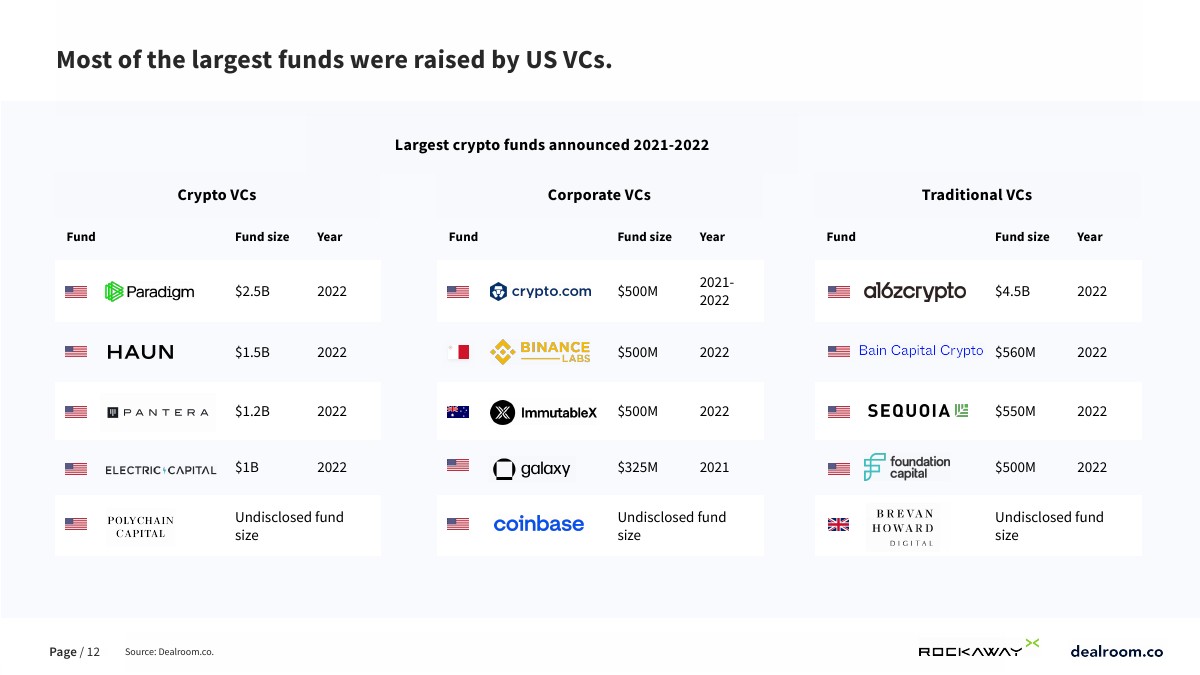Select the Pantera logo
1200x675 pixels.
point(158,412)
